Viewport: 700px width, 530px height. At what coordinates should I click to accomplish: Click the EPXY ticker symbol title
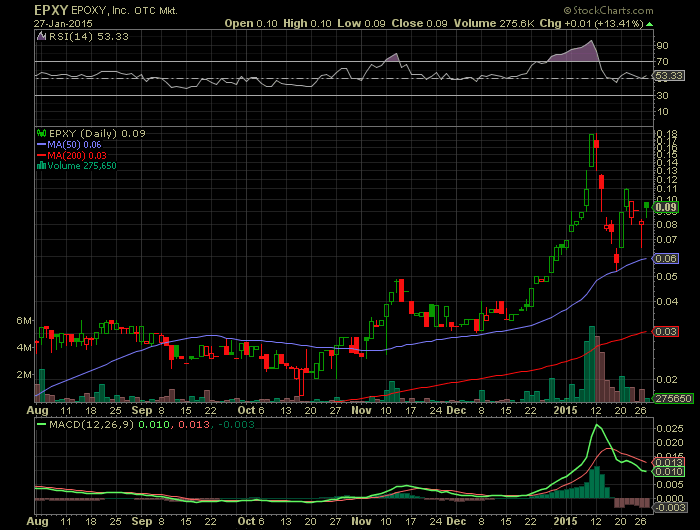point(51,10)
